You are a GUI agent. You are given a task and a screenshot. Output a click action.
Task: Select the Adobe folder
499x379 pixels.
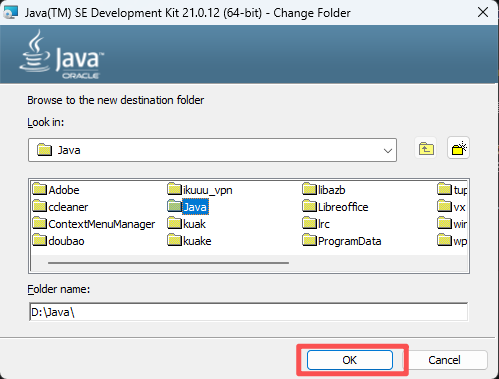click(56, 190)
